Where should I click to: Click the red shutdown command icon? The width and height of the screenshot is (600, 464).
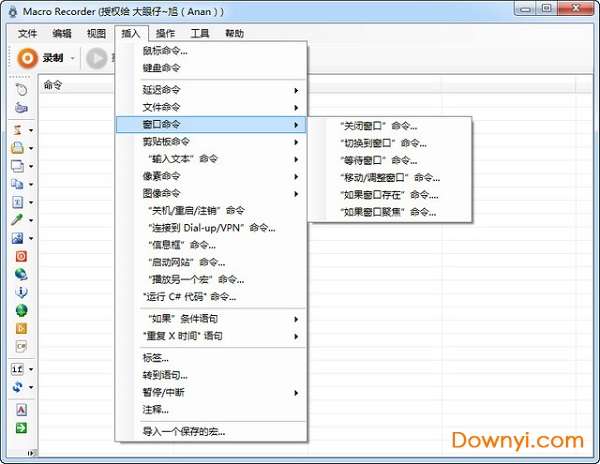point(21,256)
